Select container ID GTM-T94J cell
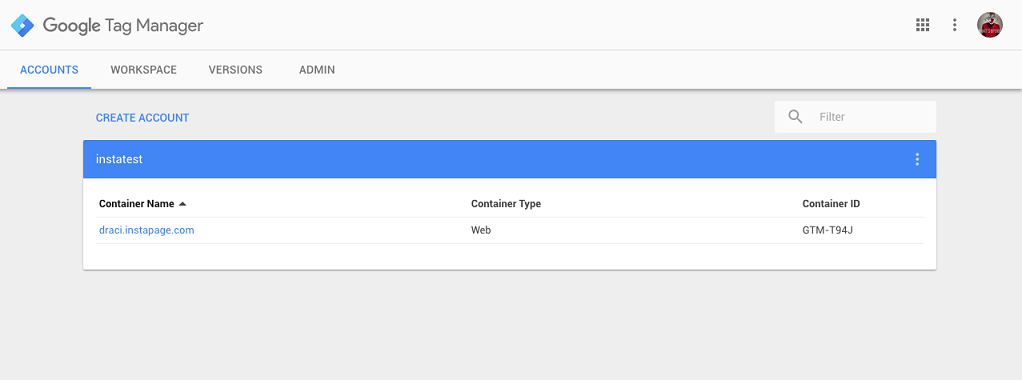 (828, 230)
